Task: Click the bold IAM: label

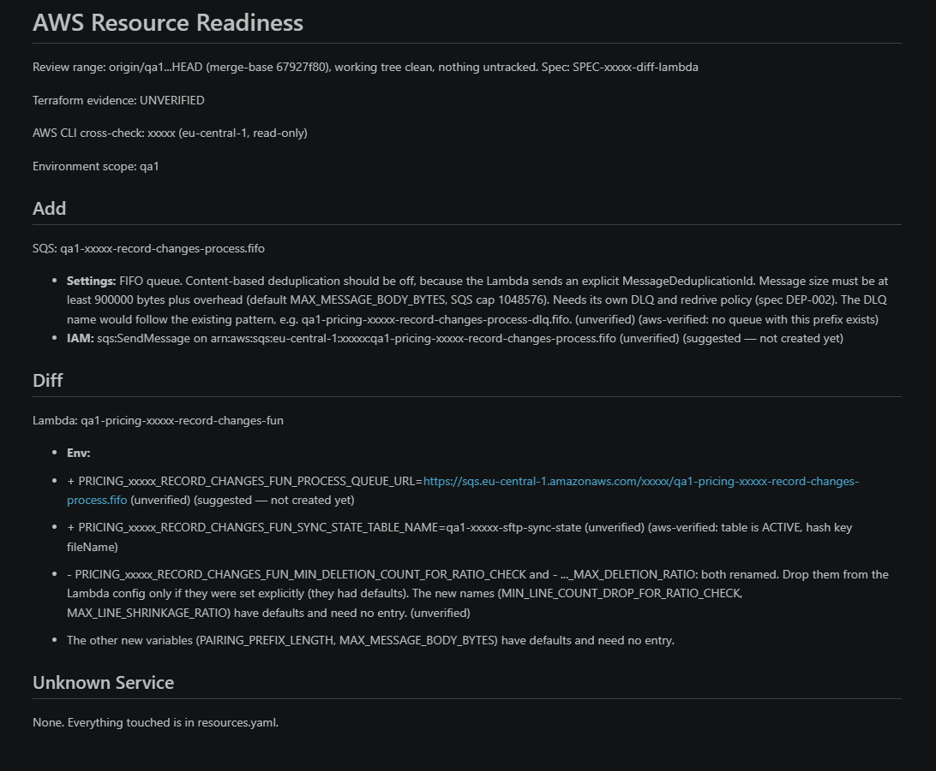Action: coord(80,338)
